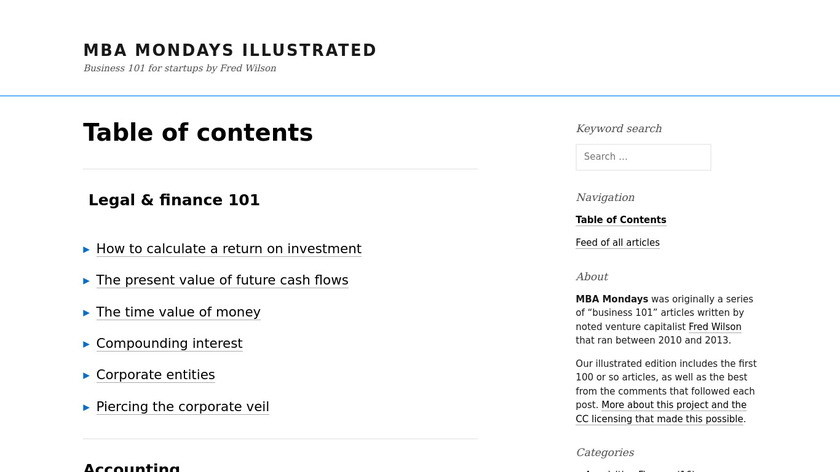The width and height of the screenshot is (840, 472).
Task: Click the MBA Mondays Illustrated site title
Action: pos(230,50)
